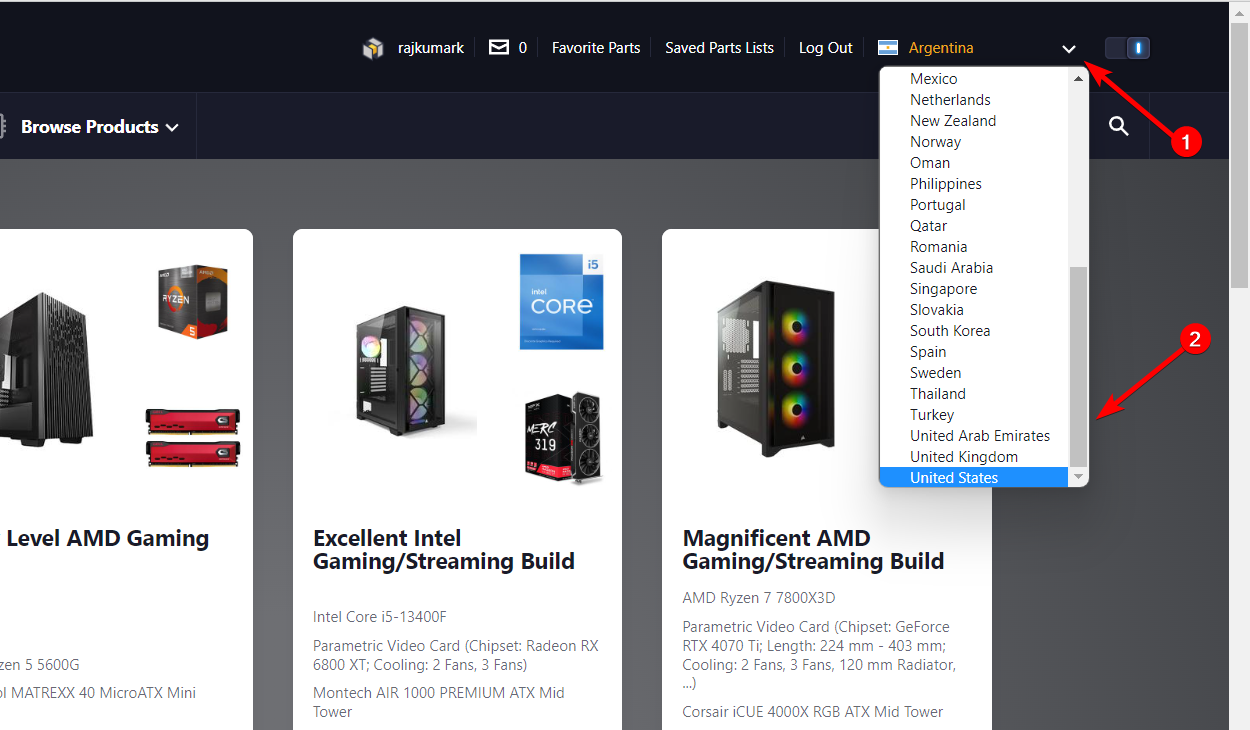Click the country list scroll-down arrow
Viewport: 1250px width, 730px height.
[x=1078, y=478]
